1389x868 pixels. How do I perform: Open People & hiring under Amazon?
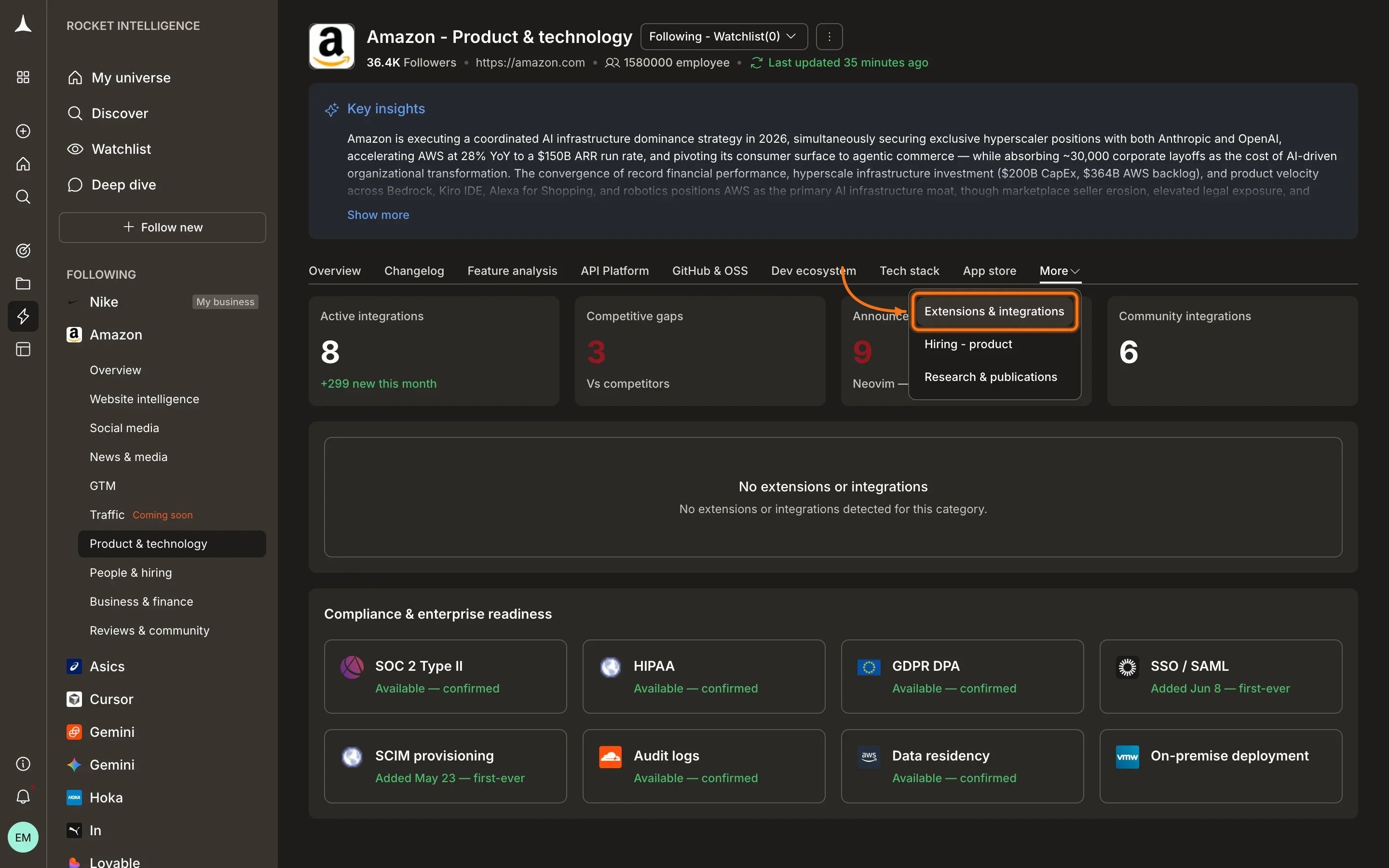click(130, 572)
